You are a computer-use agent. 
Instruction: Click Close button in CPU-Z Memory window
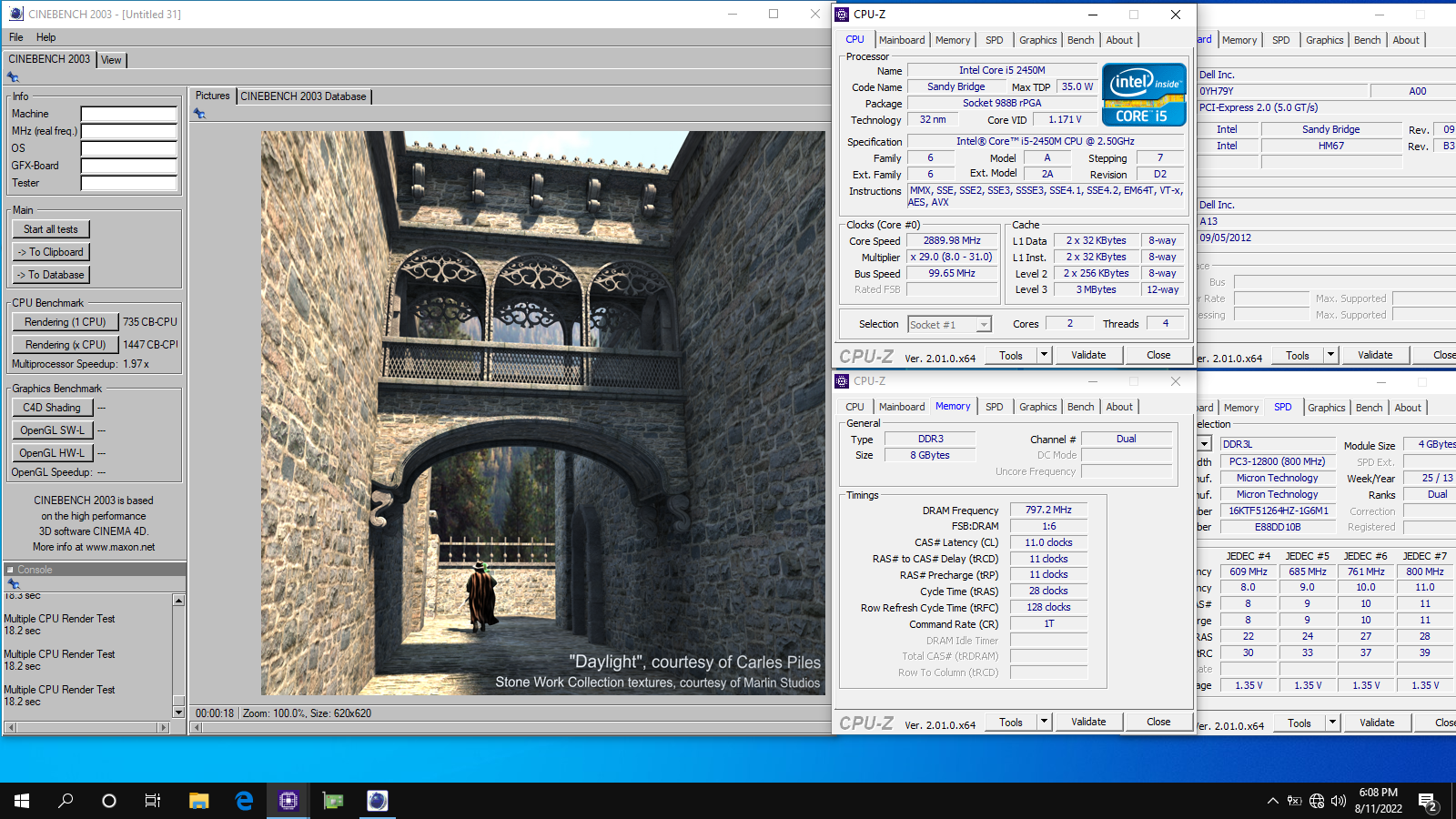click(x=1158, y=722)
